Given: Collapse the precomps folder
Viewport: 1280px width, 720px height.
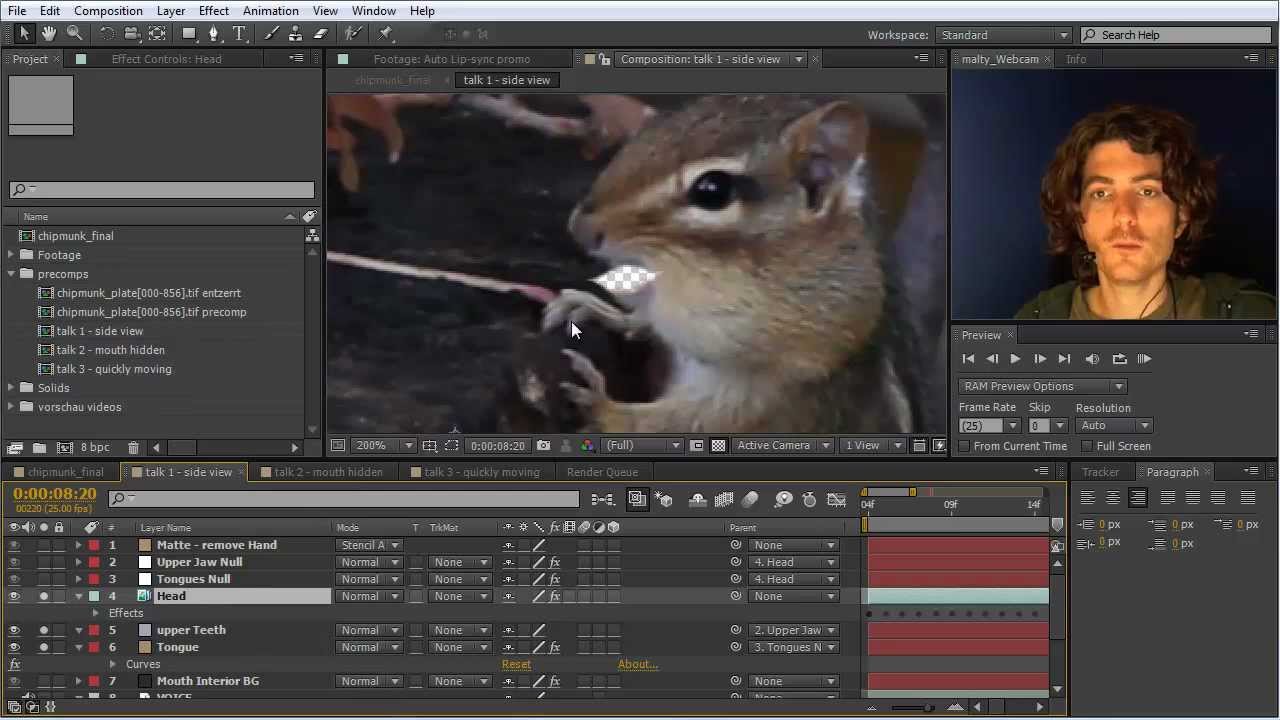Looking at the screenshot, I should coord(12,274).
